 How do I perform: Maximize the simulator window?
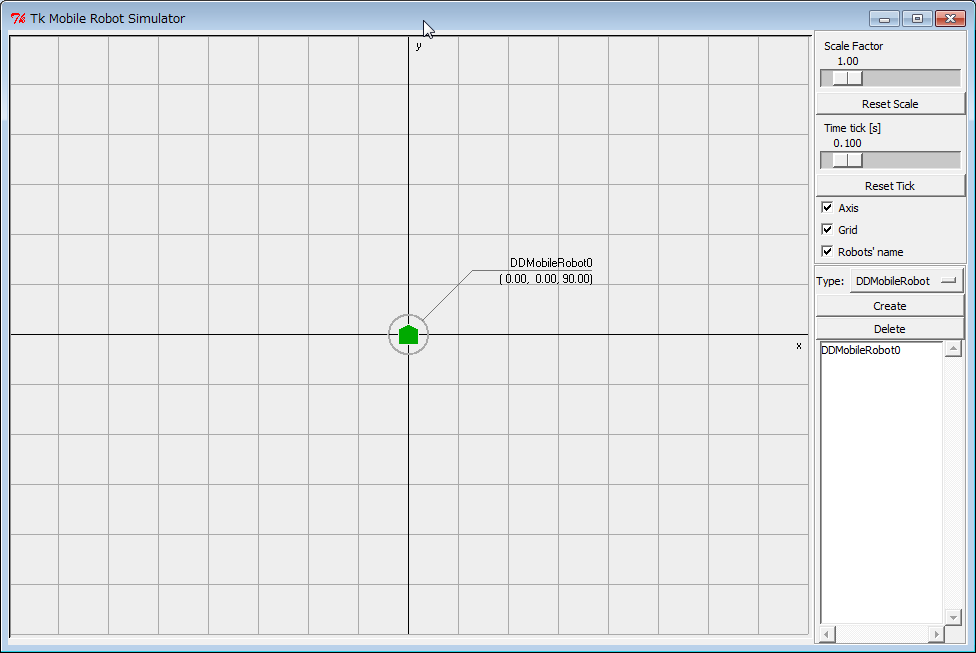point(916,18)
